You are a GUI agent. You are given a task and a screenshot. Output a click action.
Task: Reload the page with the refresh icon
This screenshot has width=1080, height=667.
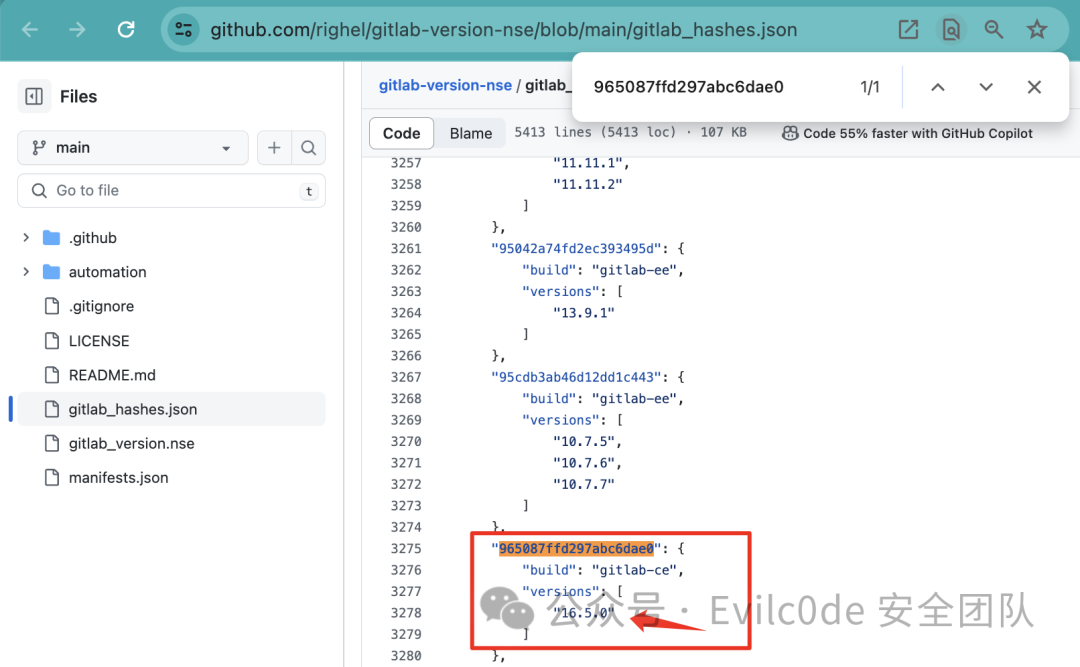click(x=126, y=30)
